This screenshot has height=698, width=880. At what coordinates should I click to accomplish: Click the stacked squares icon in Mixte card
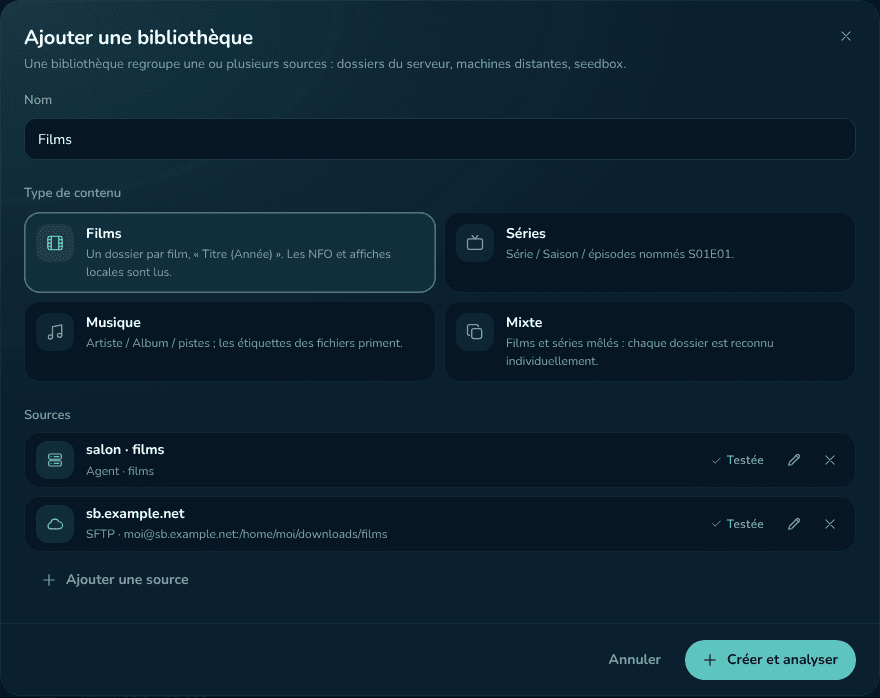(x=475, y=332)
